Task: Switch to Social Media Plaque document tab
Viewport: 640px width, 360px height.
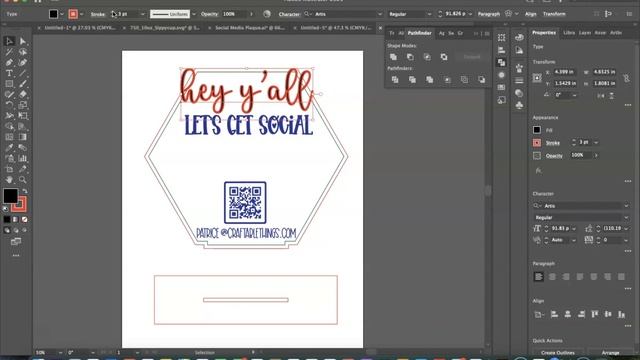Action: (x=249, y=28)
